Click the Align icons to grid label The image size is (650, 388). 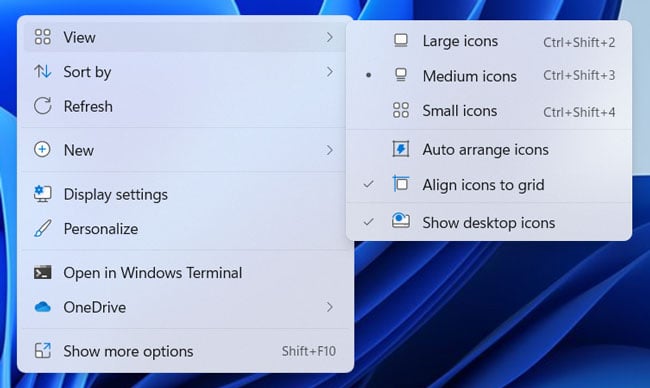[x=483, y=185]
